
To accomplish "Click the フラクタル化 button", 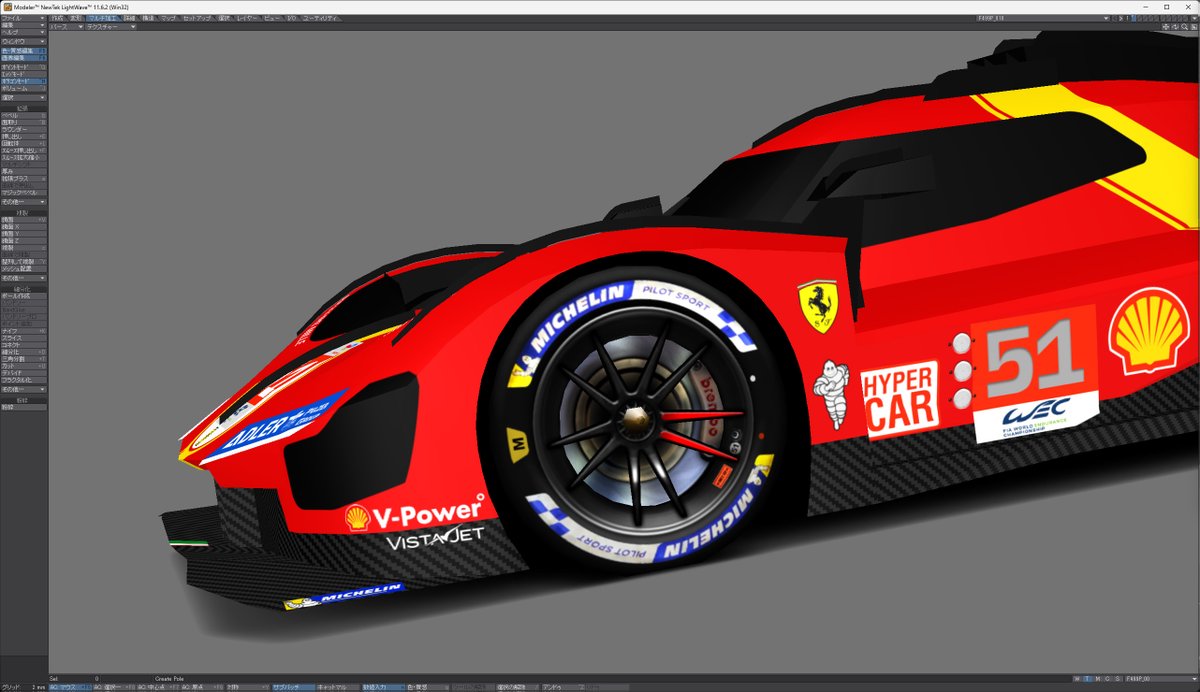I will tap(24, 380).
